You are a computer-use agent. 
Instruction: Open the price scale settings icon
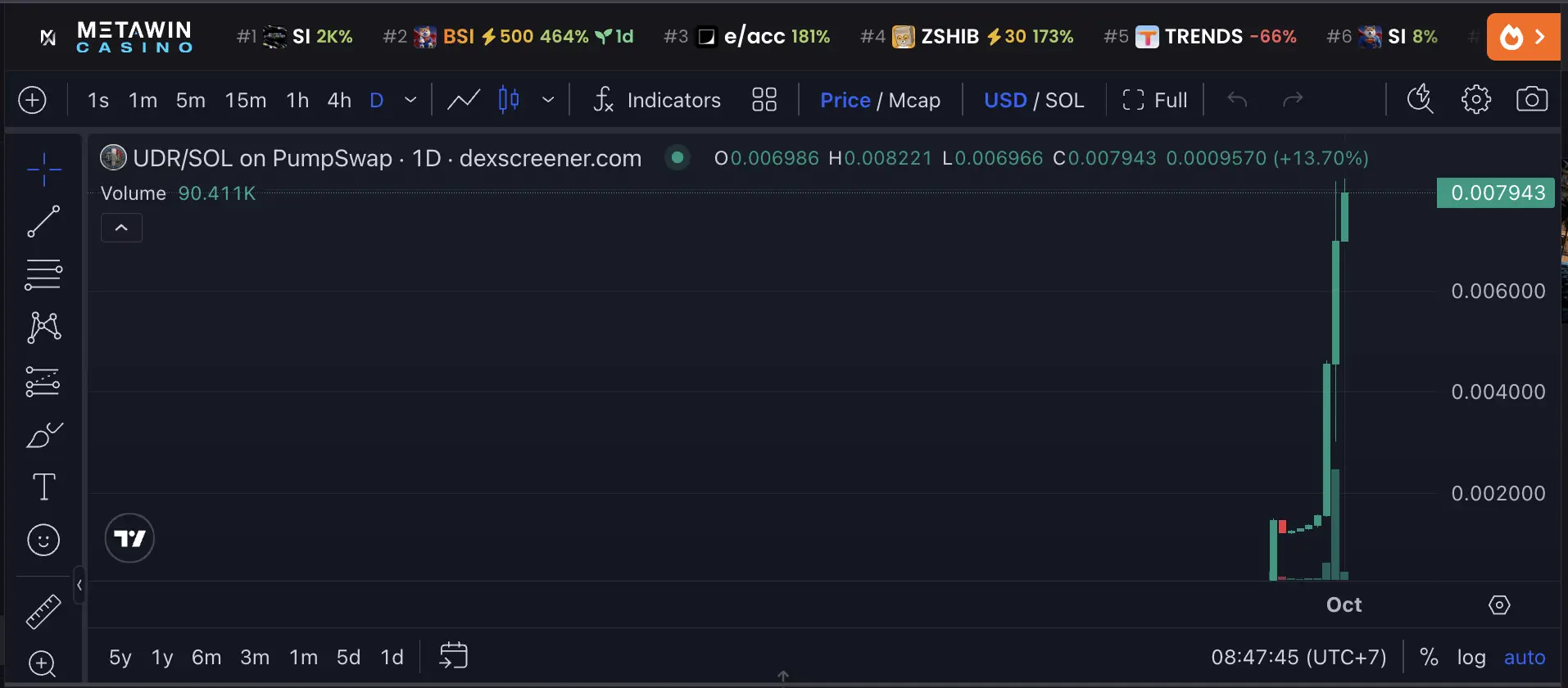tap(1499, 605)
